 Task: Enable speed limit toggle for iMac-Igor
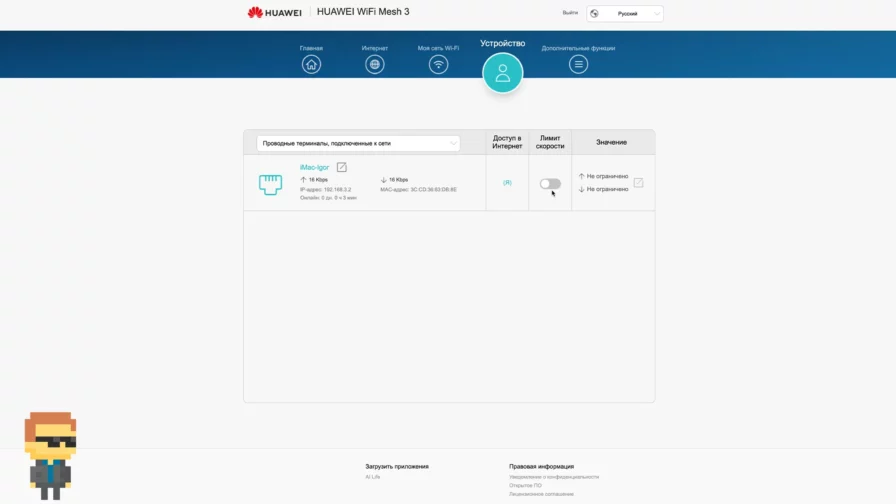click(550, 183)
